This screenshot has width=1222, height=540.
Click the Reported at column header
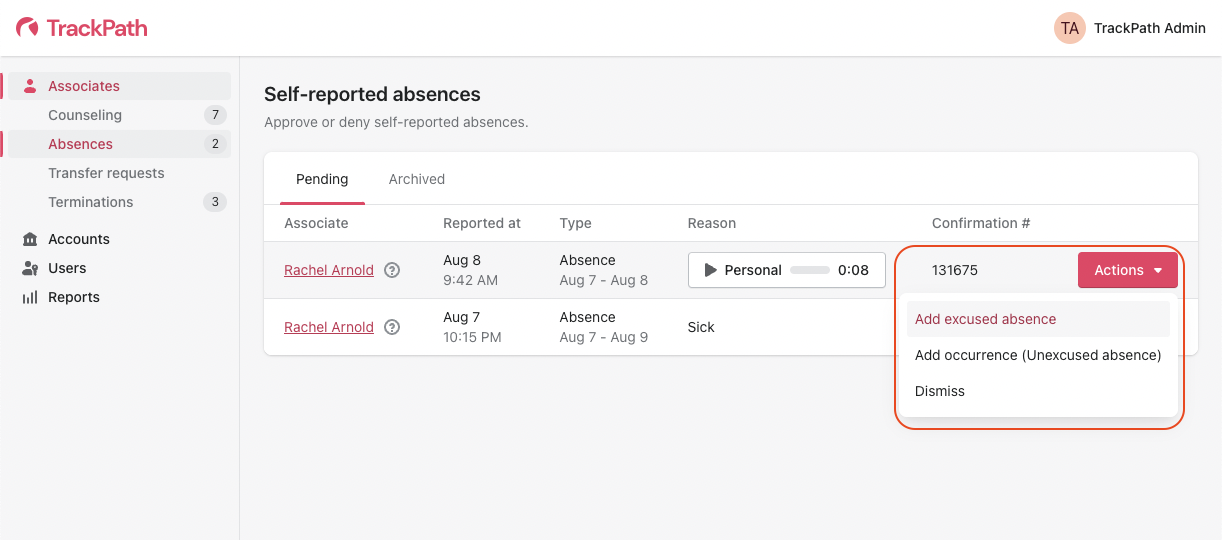482,223
